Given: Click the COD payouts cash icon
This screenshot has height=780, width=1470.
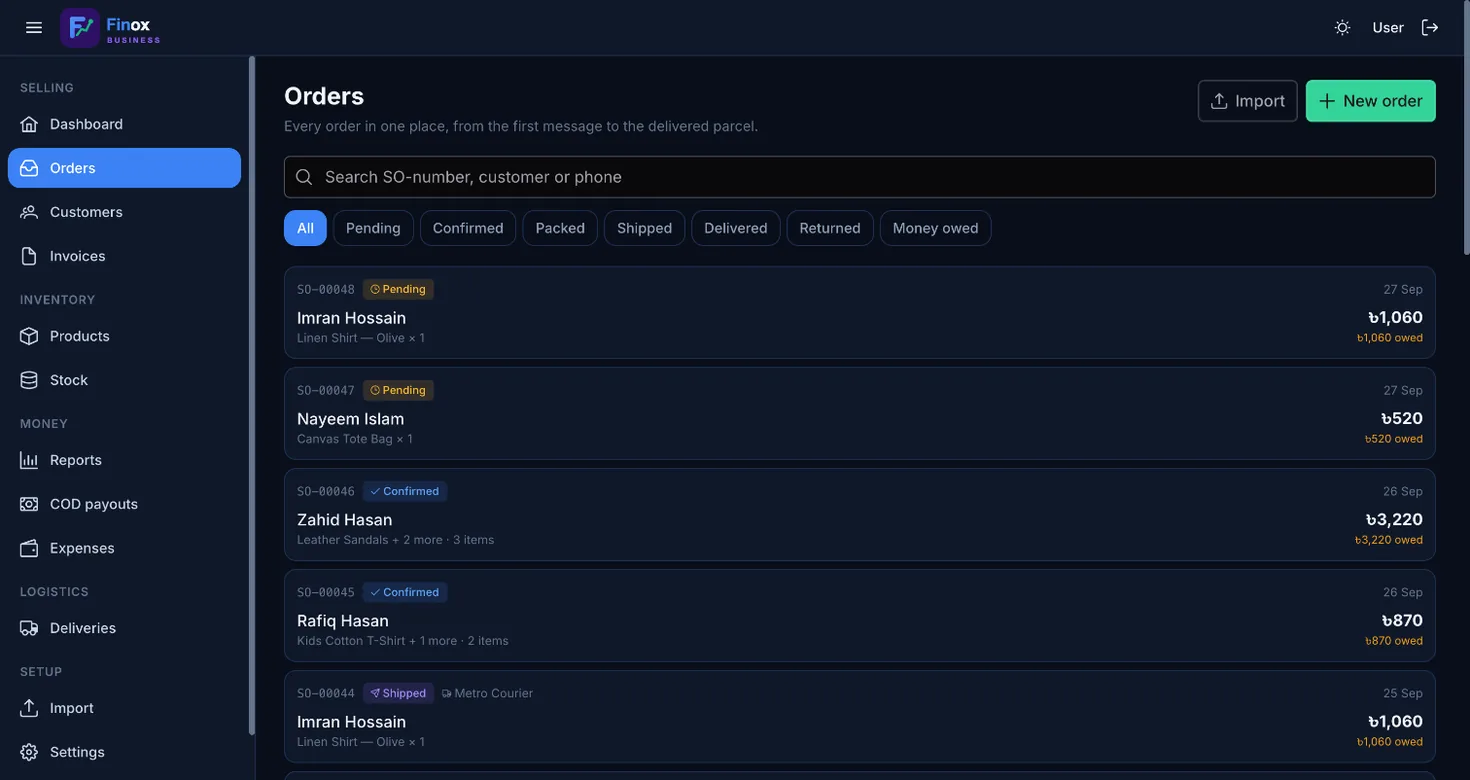Looking at the screenshot, I should 29,504.
